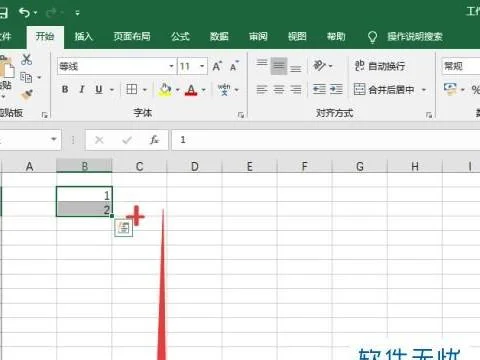Screen dimensions: 480x360
Task: Open font settings dialog launcher
Action: [241, 115]
